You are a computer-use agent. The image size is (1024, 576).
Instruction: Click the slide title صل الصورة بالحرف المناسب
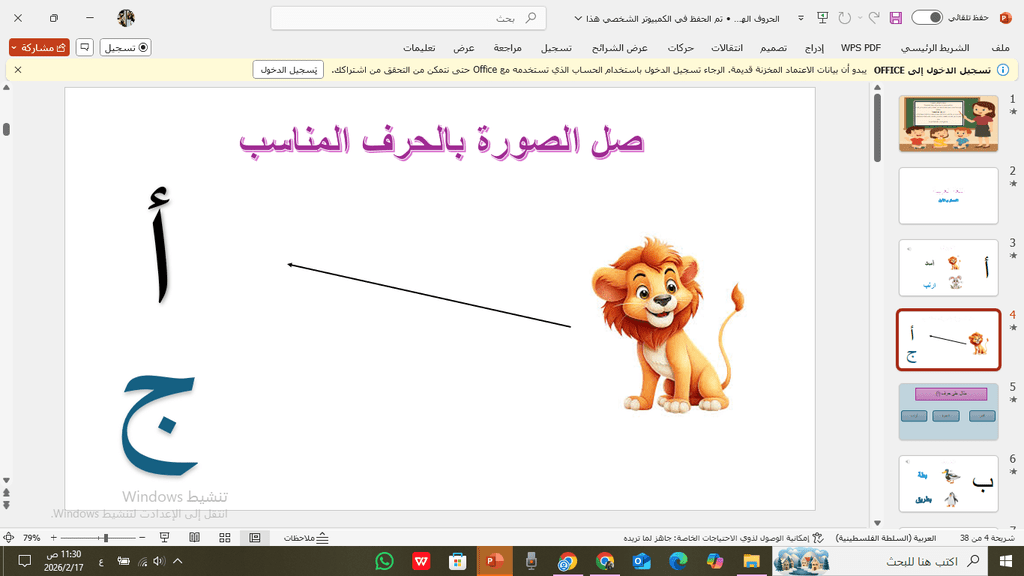[441, 140]
